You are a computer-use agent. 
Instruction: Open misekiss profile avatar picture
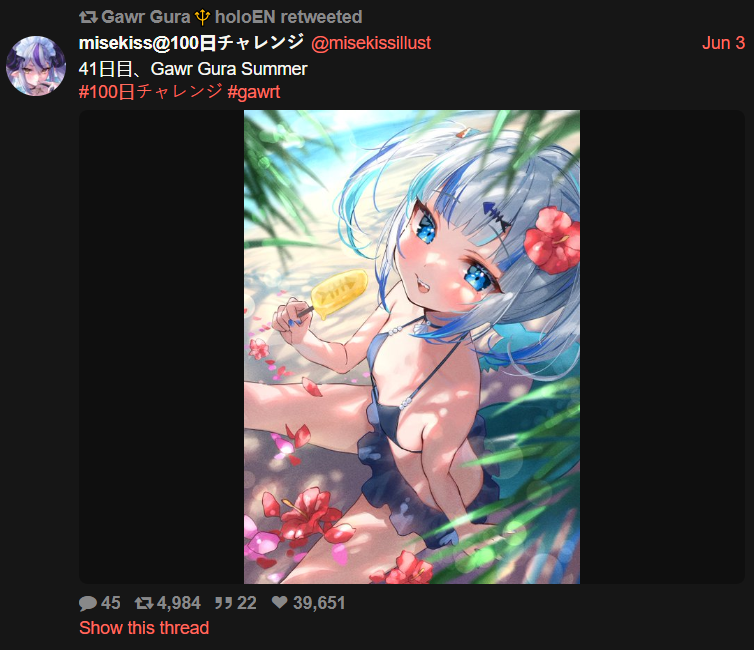point(36,66)
